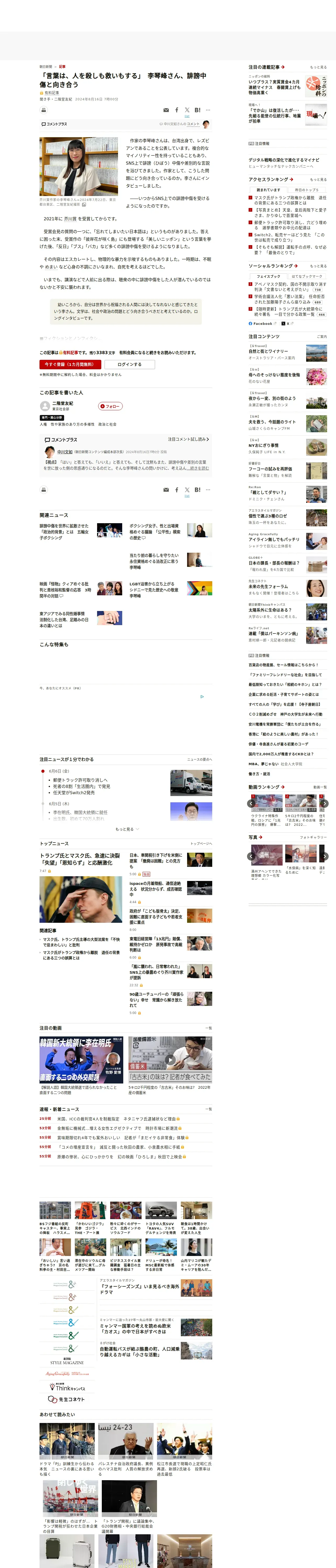Expand news list with もっと見る
The image size is (336, 1568).
pos(127,829)
